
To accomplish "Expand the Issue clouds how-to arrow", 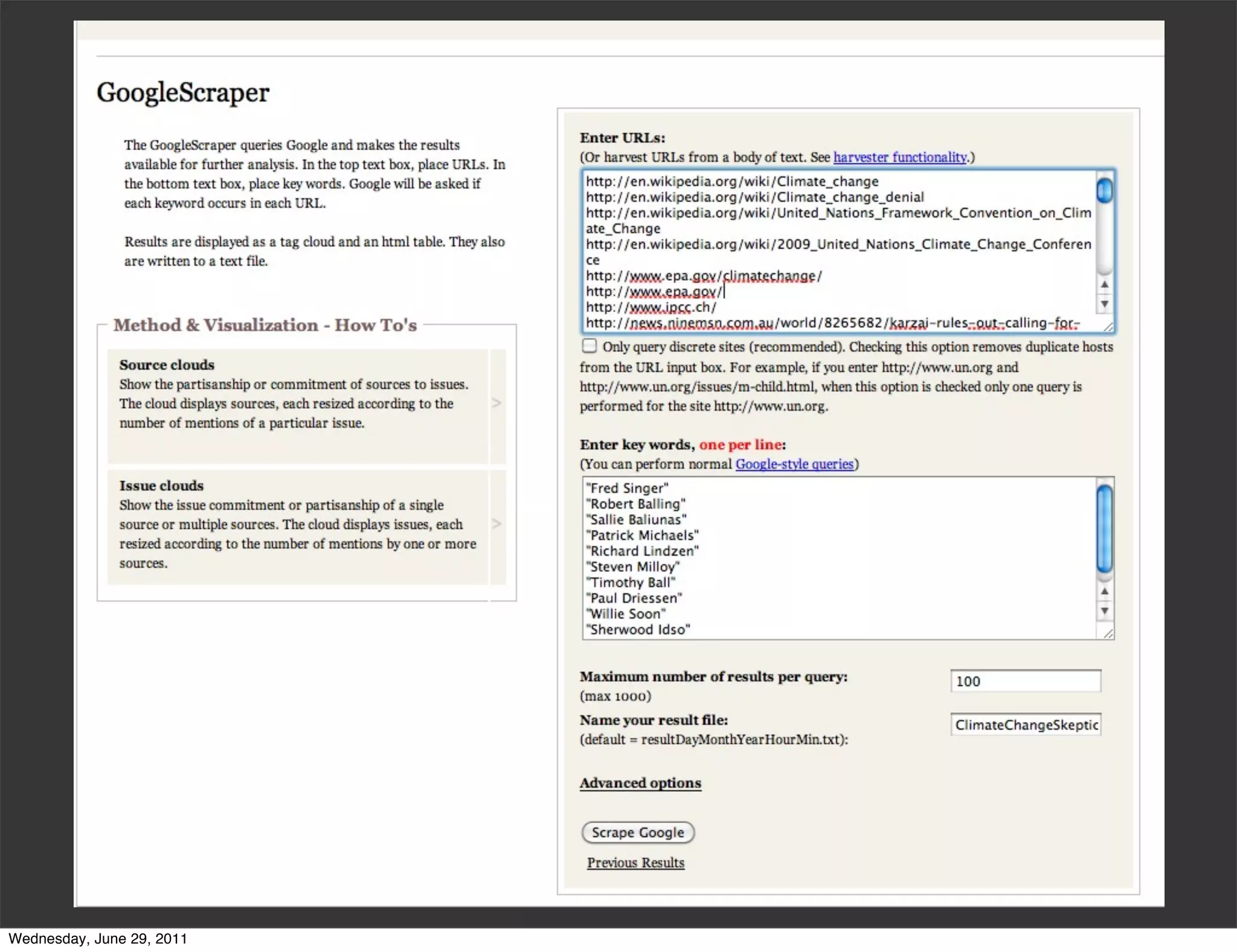I will (x=497, y=524).
